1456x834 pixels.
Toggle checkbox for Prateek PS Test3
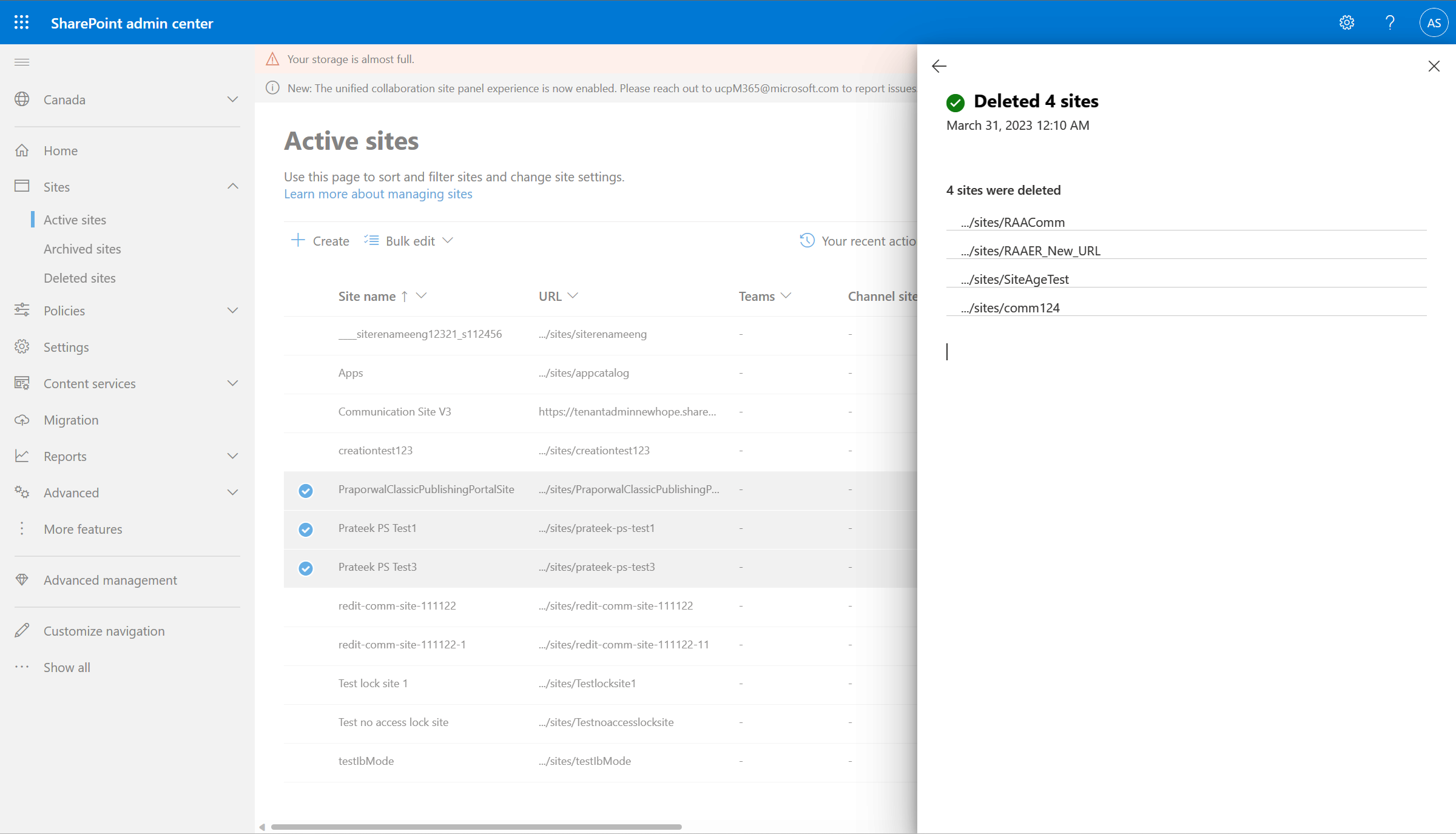[x=306, y=567]
